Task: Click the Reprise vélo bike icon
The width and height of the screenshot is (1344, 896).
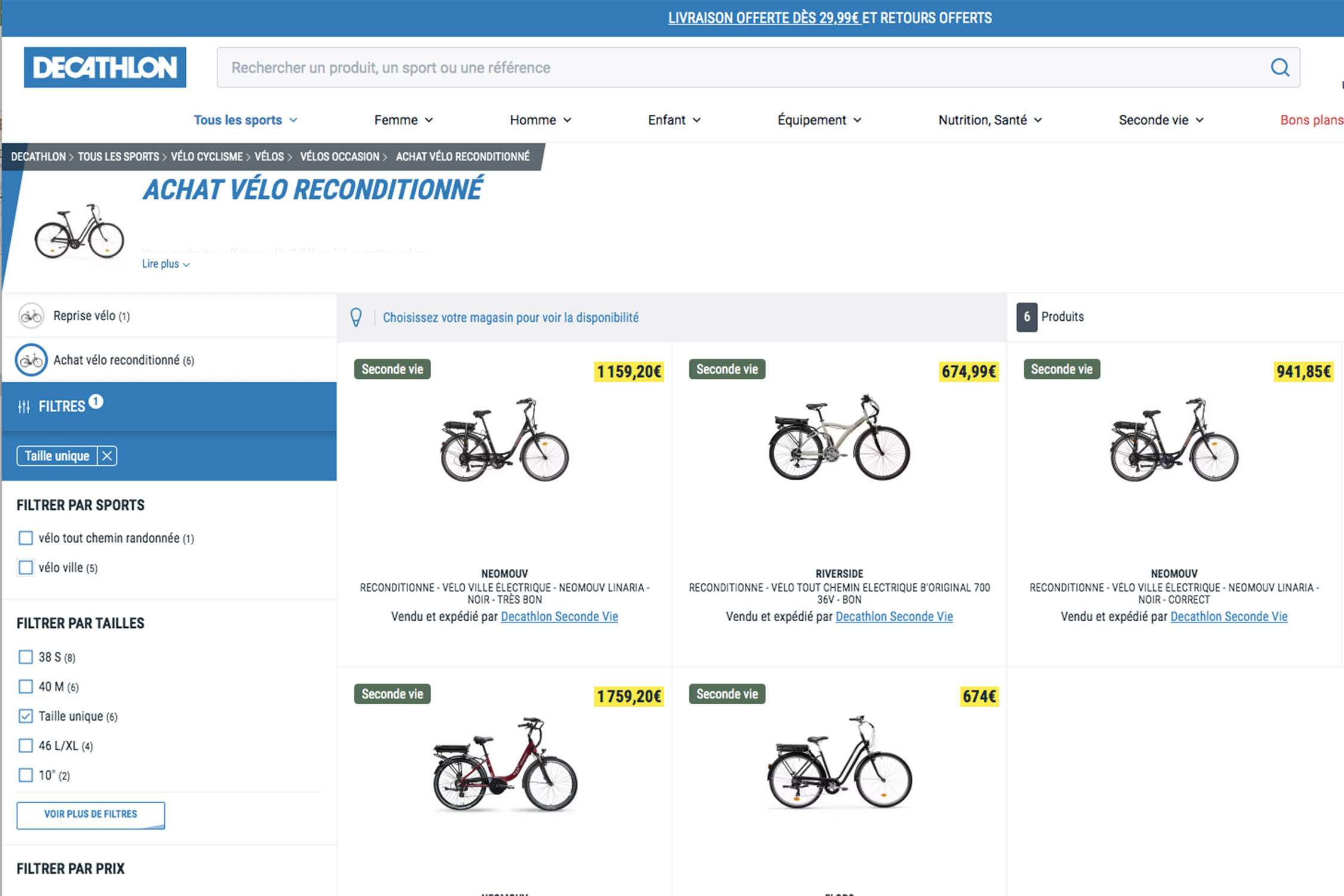Action: 31,316
